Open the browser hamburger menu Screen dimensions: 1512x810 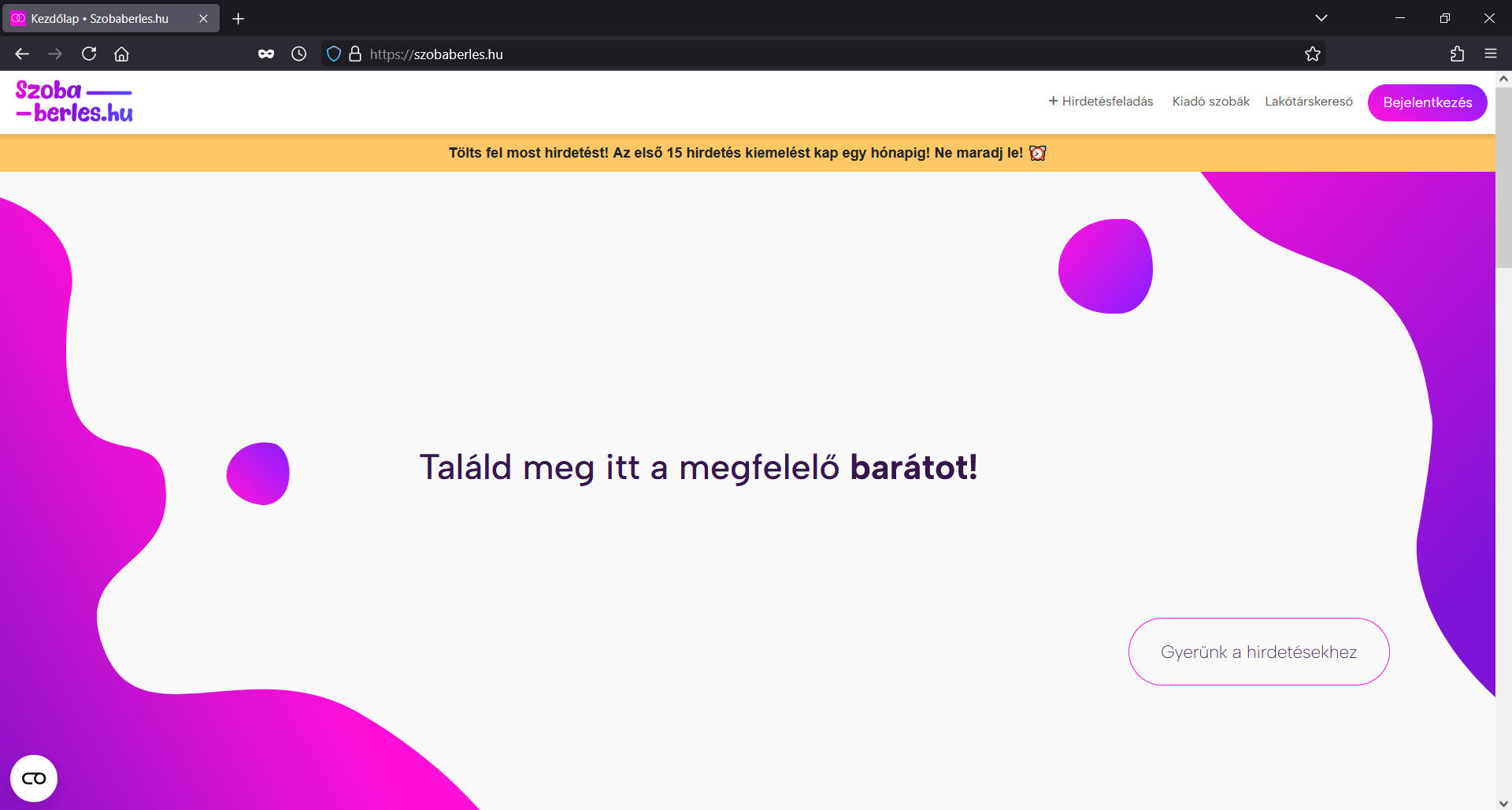point(1490,54)
